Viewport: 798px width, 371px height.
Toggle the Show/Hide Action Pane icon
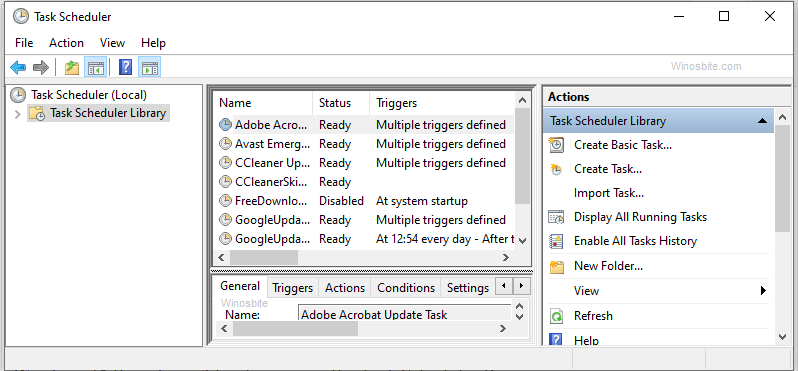pyautogui.click(x=150, y=67)
